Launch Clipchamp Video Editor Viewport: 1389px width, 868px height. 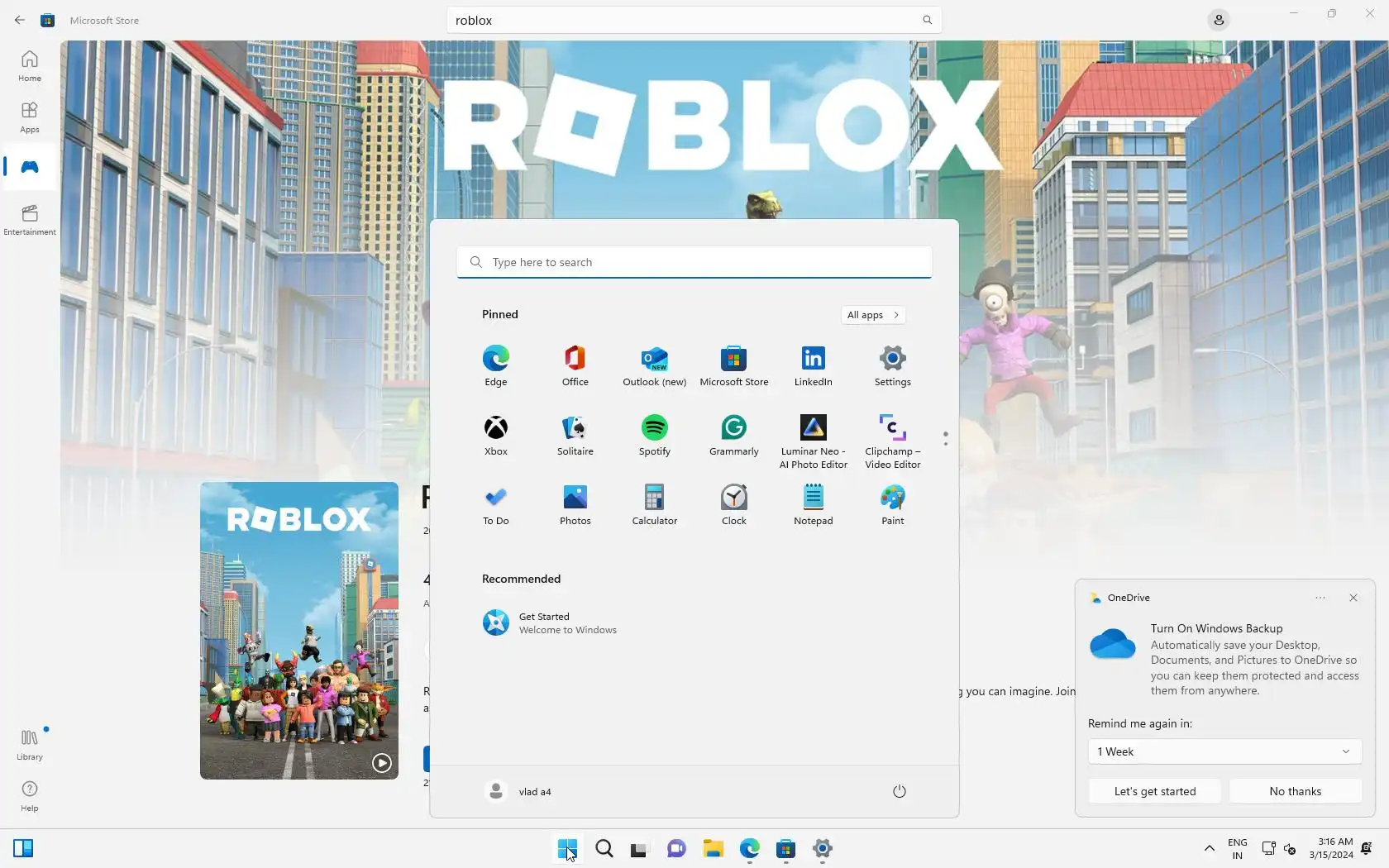(893, 441)
